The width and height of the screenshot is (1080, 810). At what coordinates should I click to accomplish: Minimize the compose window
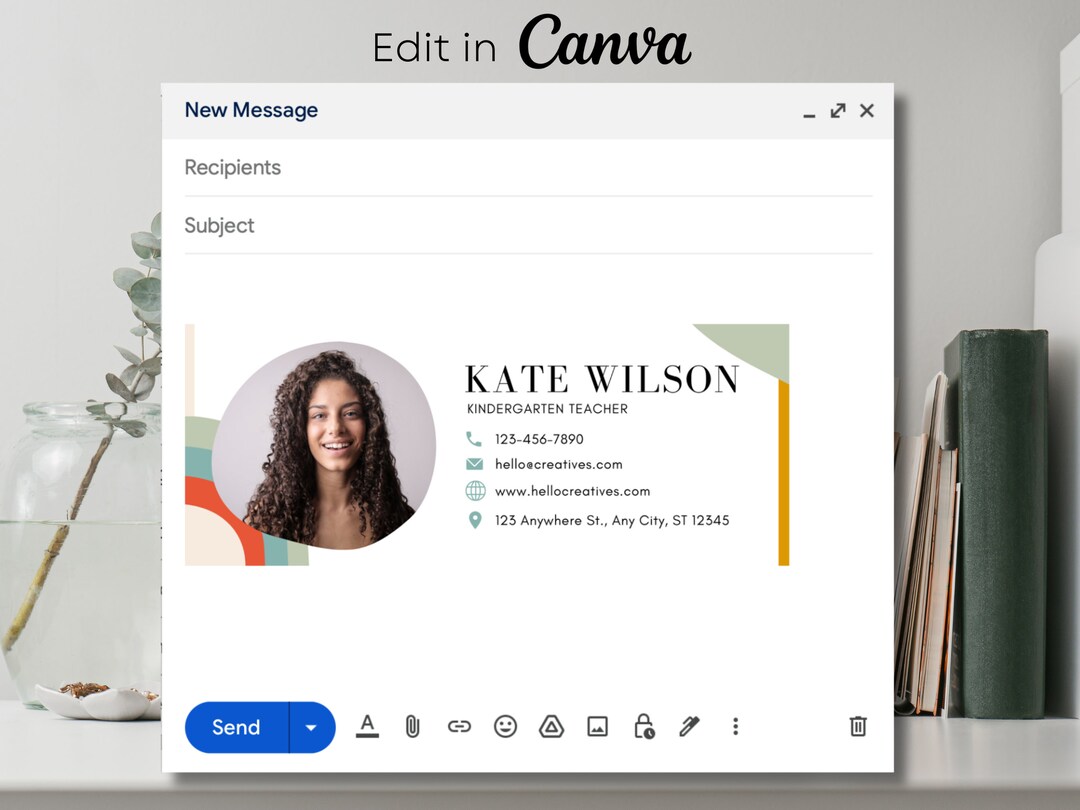(x=808, y=114)
